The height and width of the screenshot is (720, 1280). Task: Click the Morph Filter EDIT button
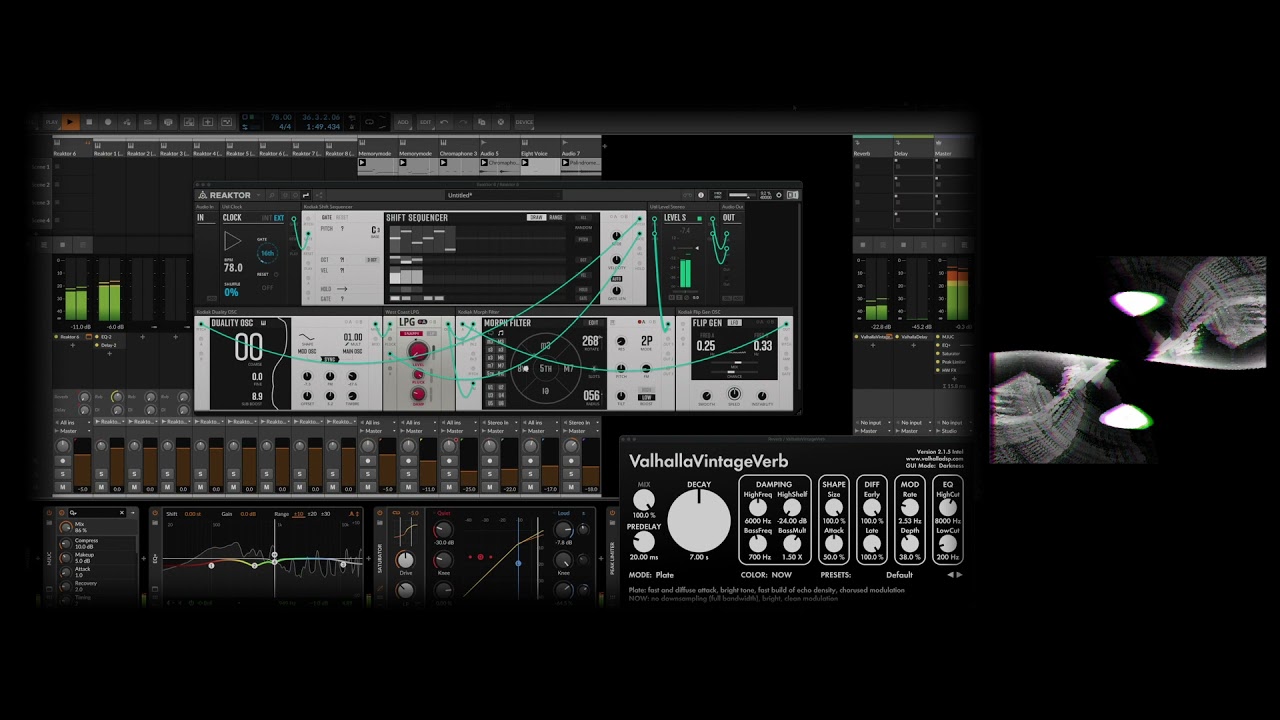click(593, 323)
